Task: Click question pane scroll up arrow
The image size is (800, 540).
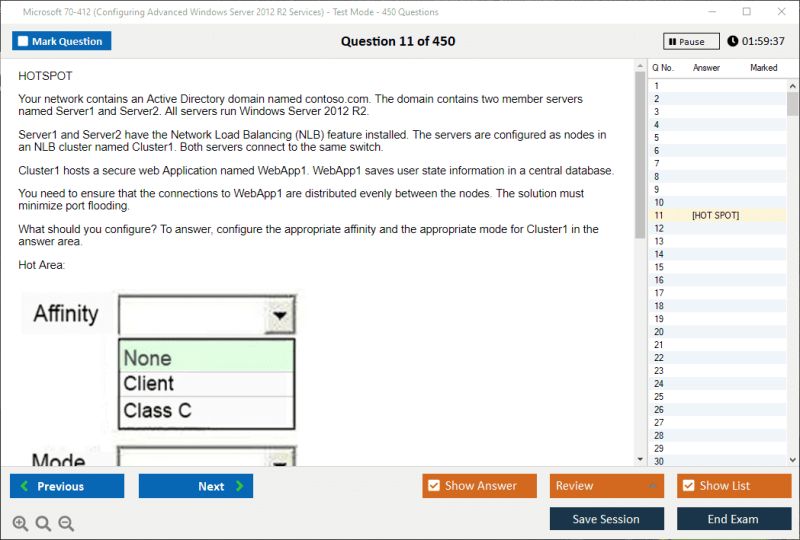Action: [640, 66]
